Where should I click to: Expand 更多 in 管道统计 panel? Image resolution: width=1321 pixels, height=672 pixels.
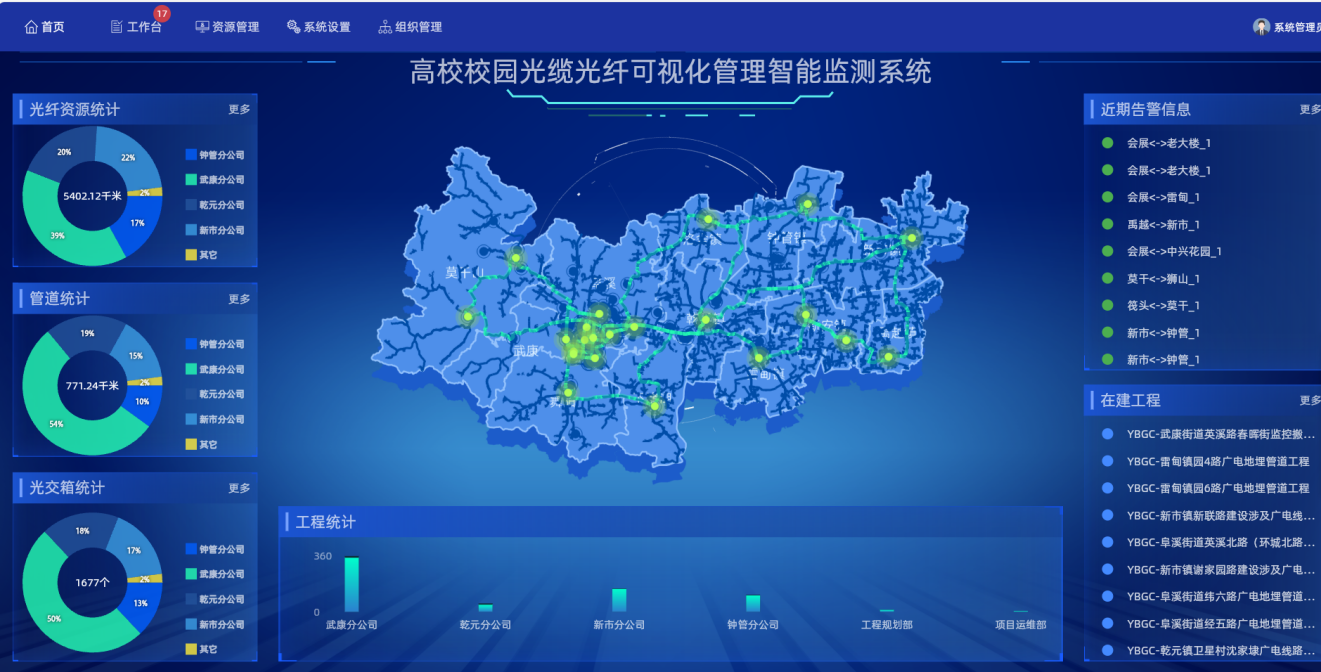pos(239,299)
